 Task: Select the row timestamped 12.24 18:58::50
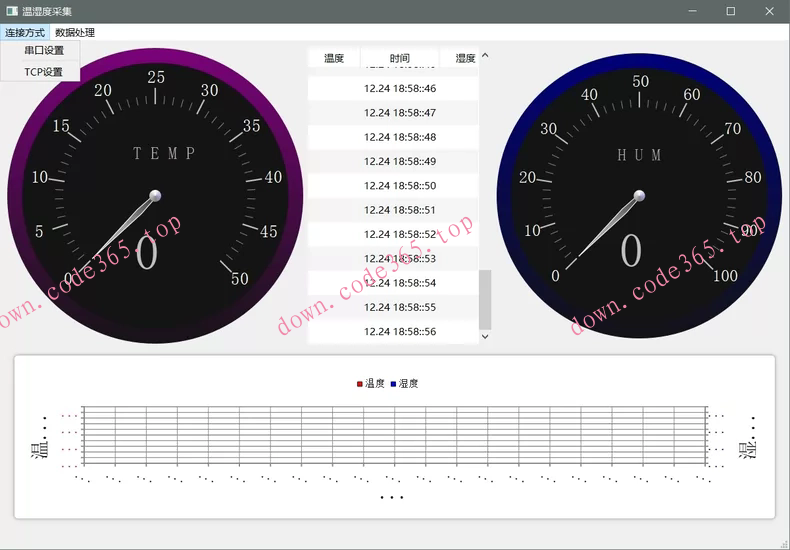(400, 186)
